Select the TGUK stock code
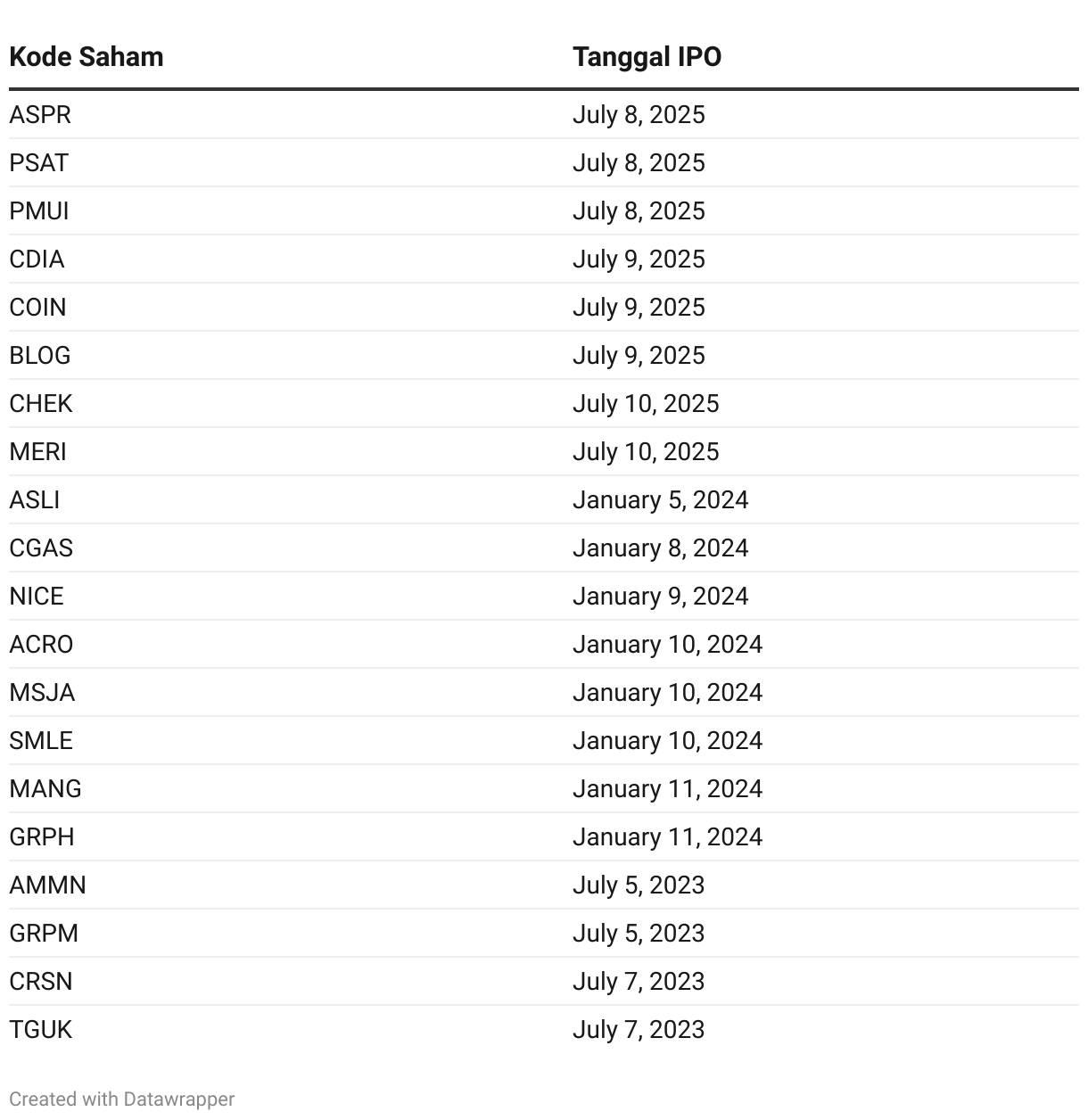This screenshot has height=1120, width=1088. point(41,1030)
